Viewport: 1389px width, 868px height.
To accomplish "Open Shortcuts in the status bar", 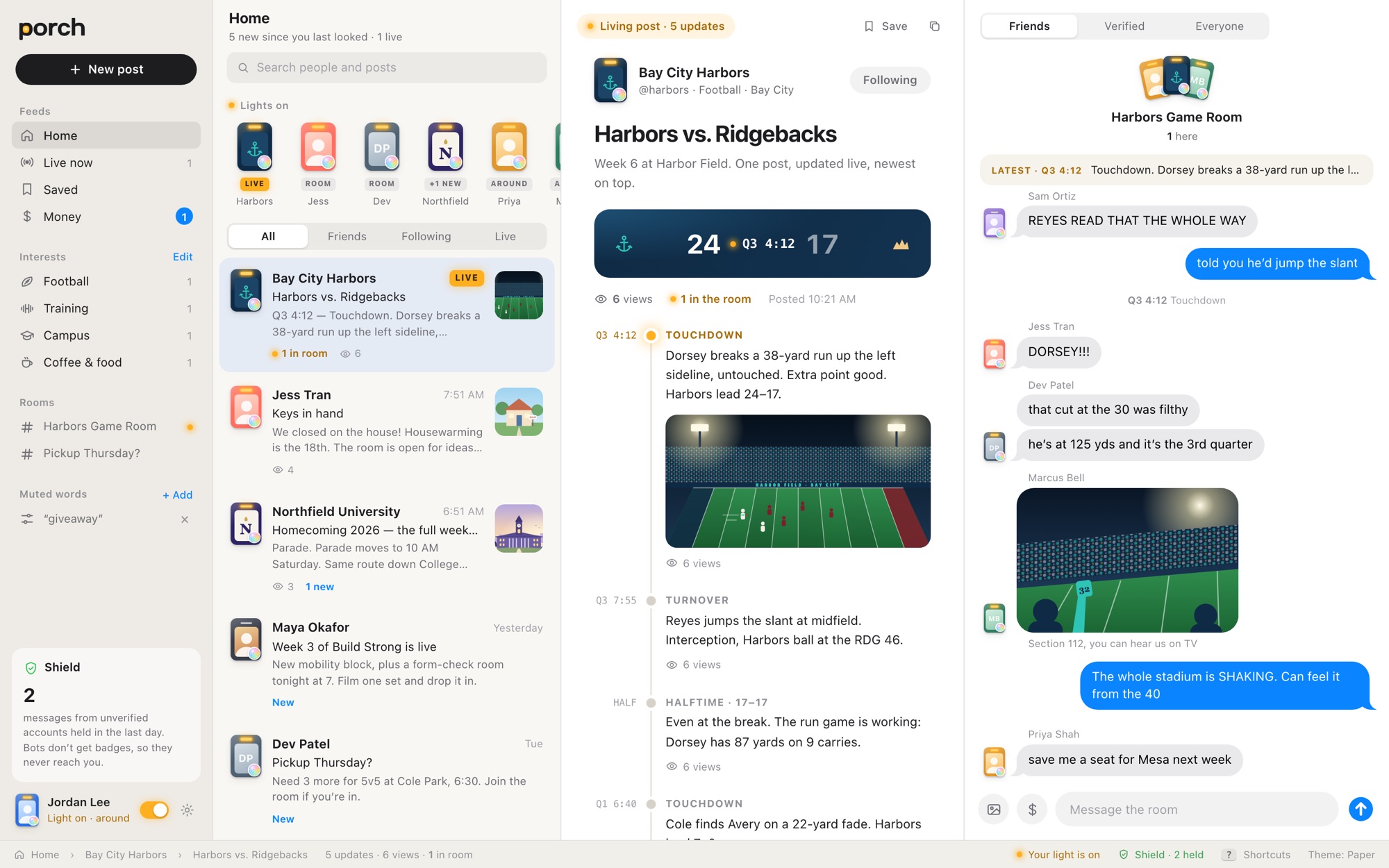I will [x=1256, y=855].
